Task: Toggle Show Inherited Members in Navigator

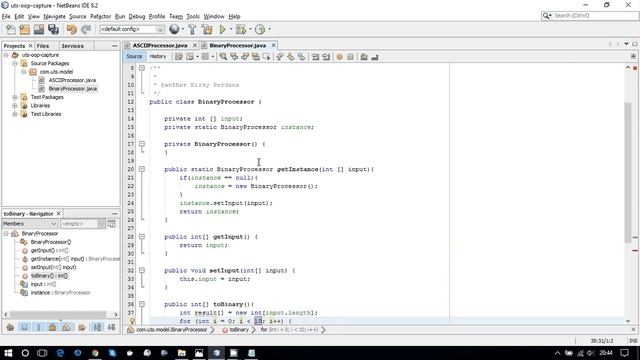Action: (10, 327)
